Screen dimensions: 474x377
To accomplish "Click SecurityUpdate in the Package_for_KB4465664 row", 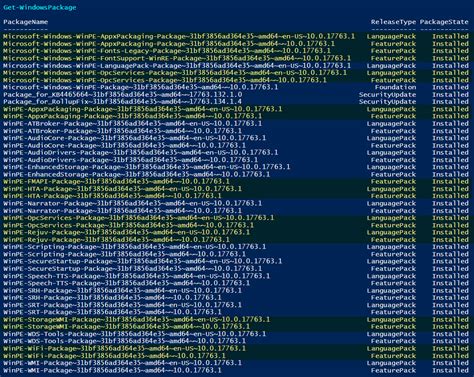I will (387, 95).
